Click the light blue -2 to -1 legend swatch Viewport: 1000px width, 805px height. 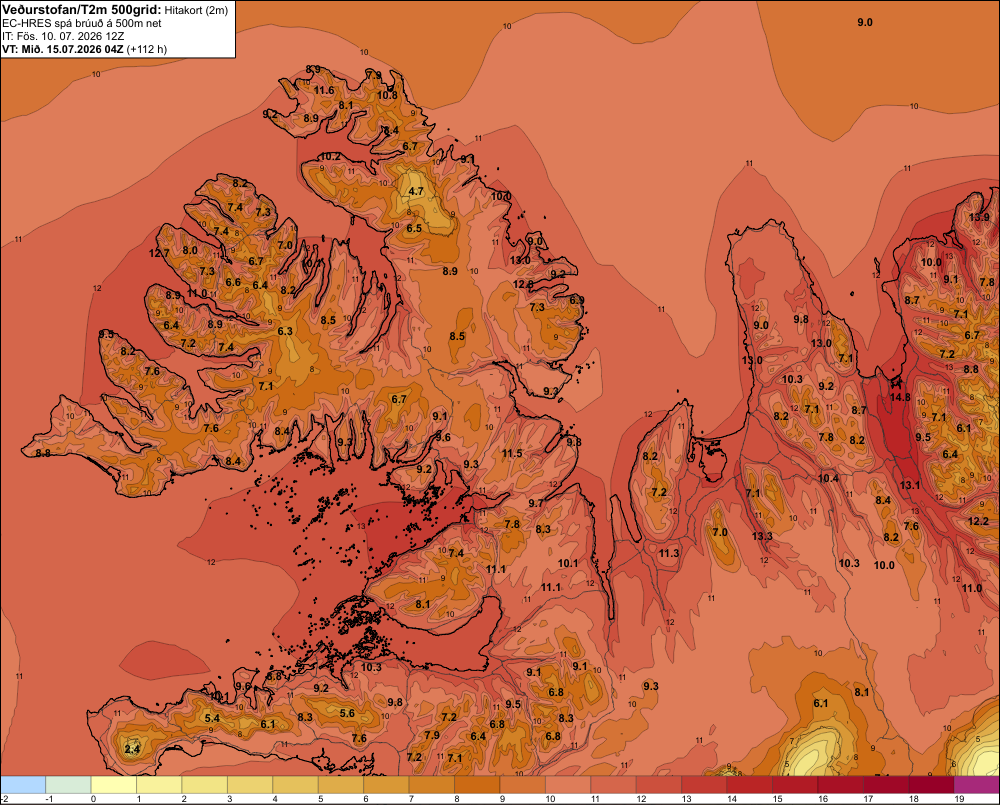click(23, 784)
